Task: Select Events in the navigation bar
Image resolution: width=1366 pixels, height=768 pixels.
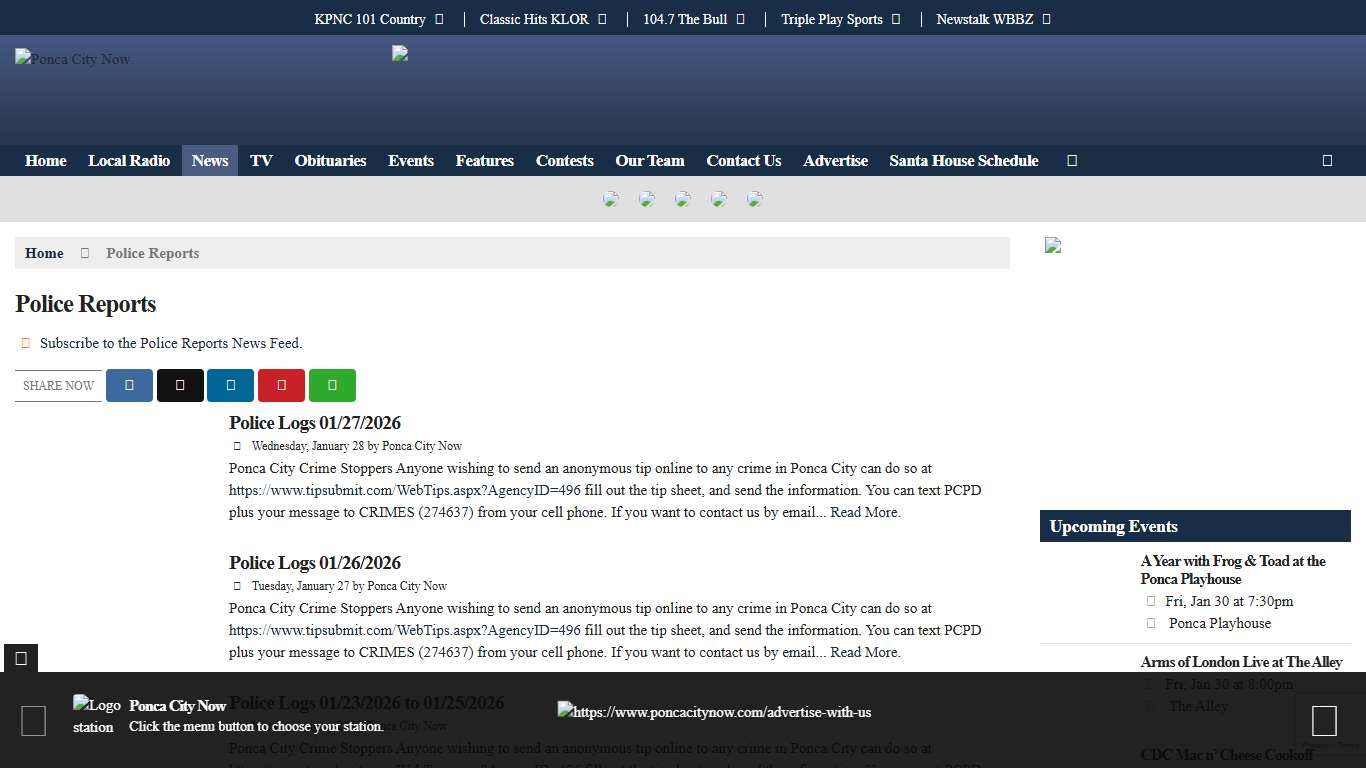Action: (x=411, y=160)
